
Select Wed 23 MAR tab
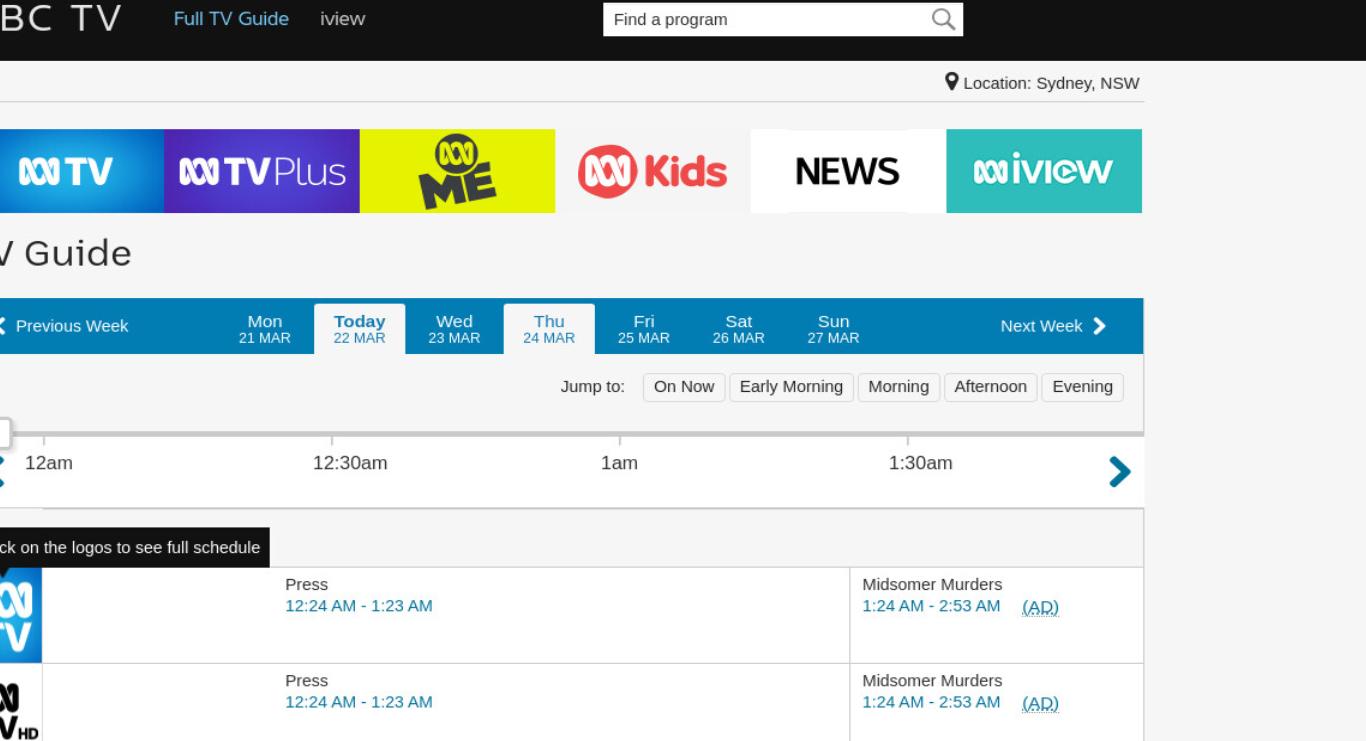(x=454, y=329)
